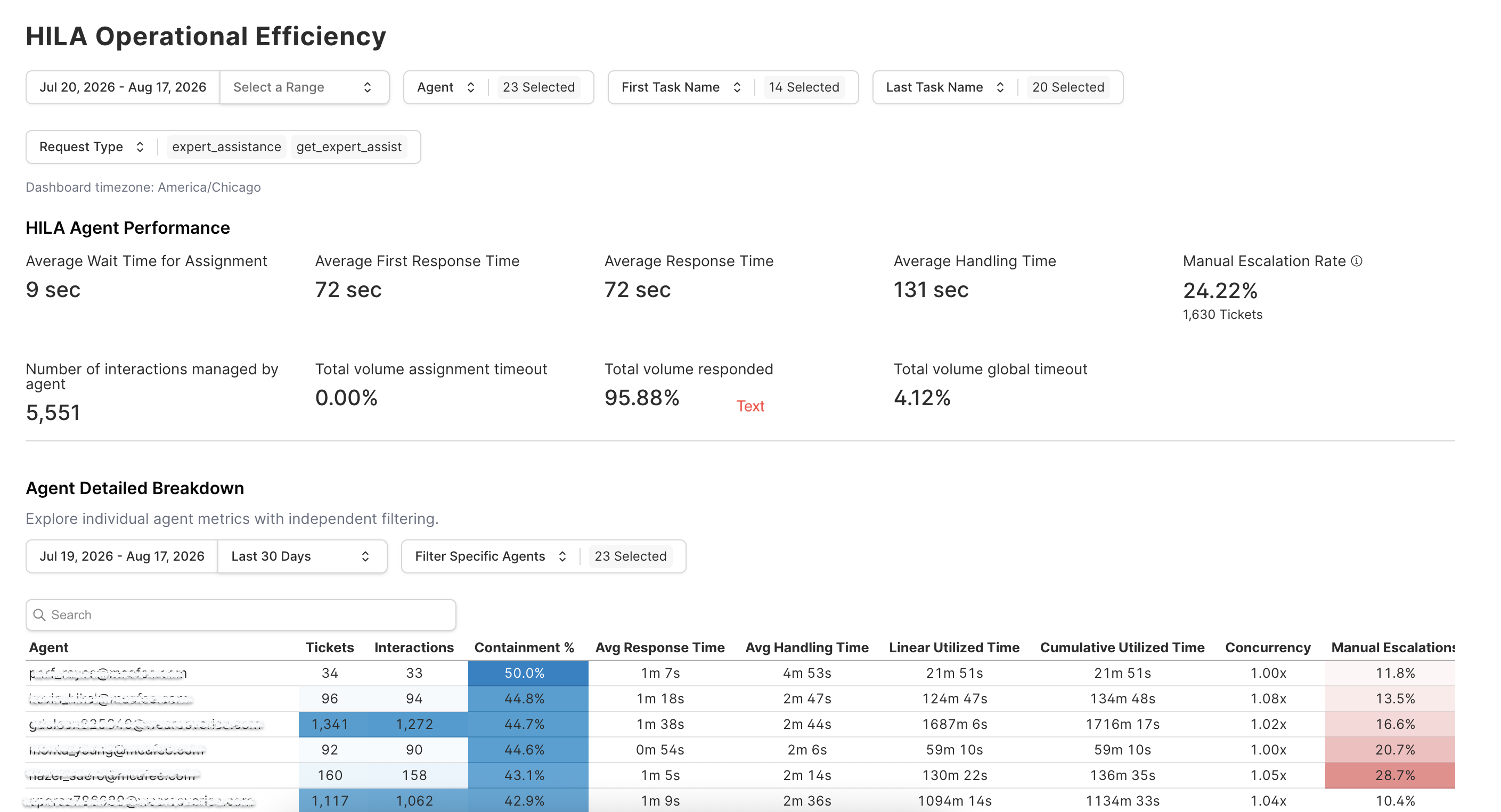Open the Select a Range dropdown
The width and height of the screenshot is (1501, 812).
pos(304,87)
